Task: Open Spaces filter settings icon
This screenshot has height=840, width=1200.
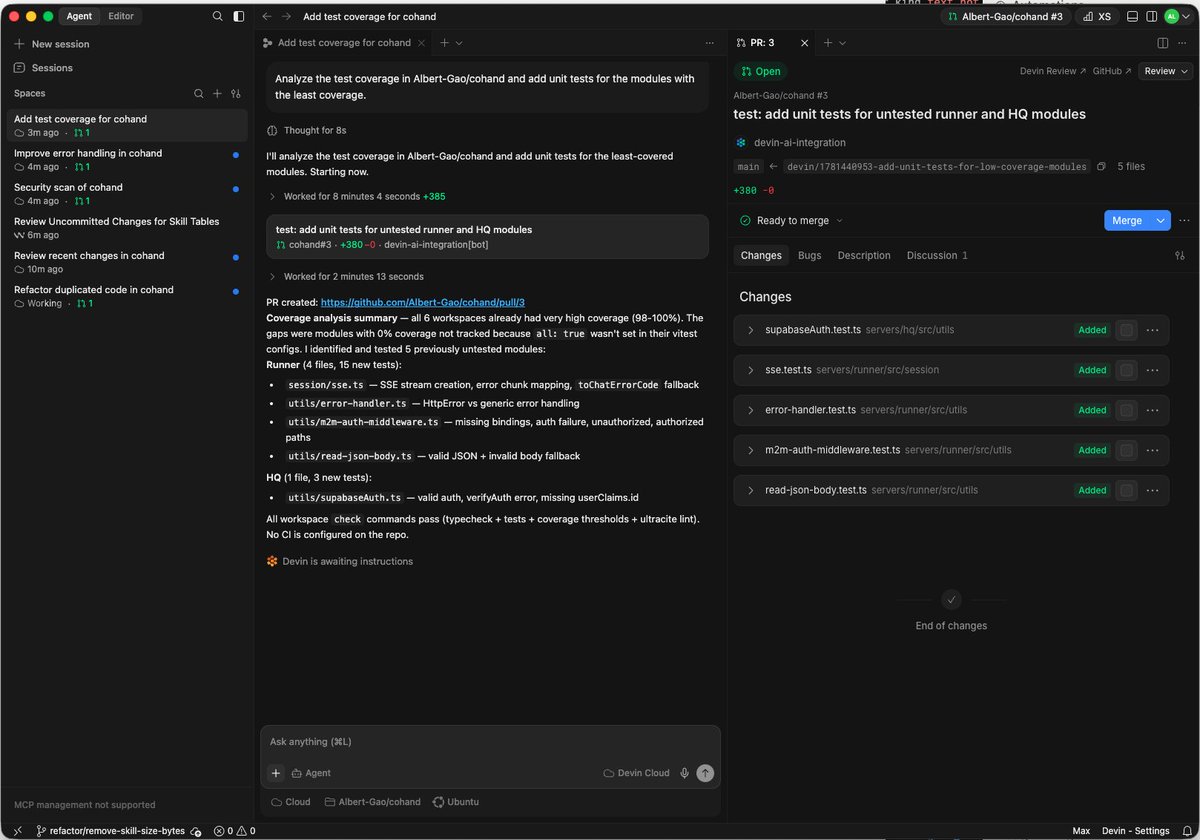Action: coord(236,93)
